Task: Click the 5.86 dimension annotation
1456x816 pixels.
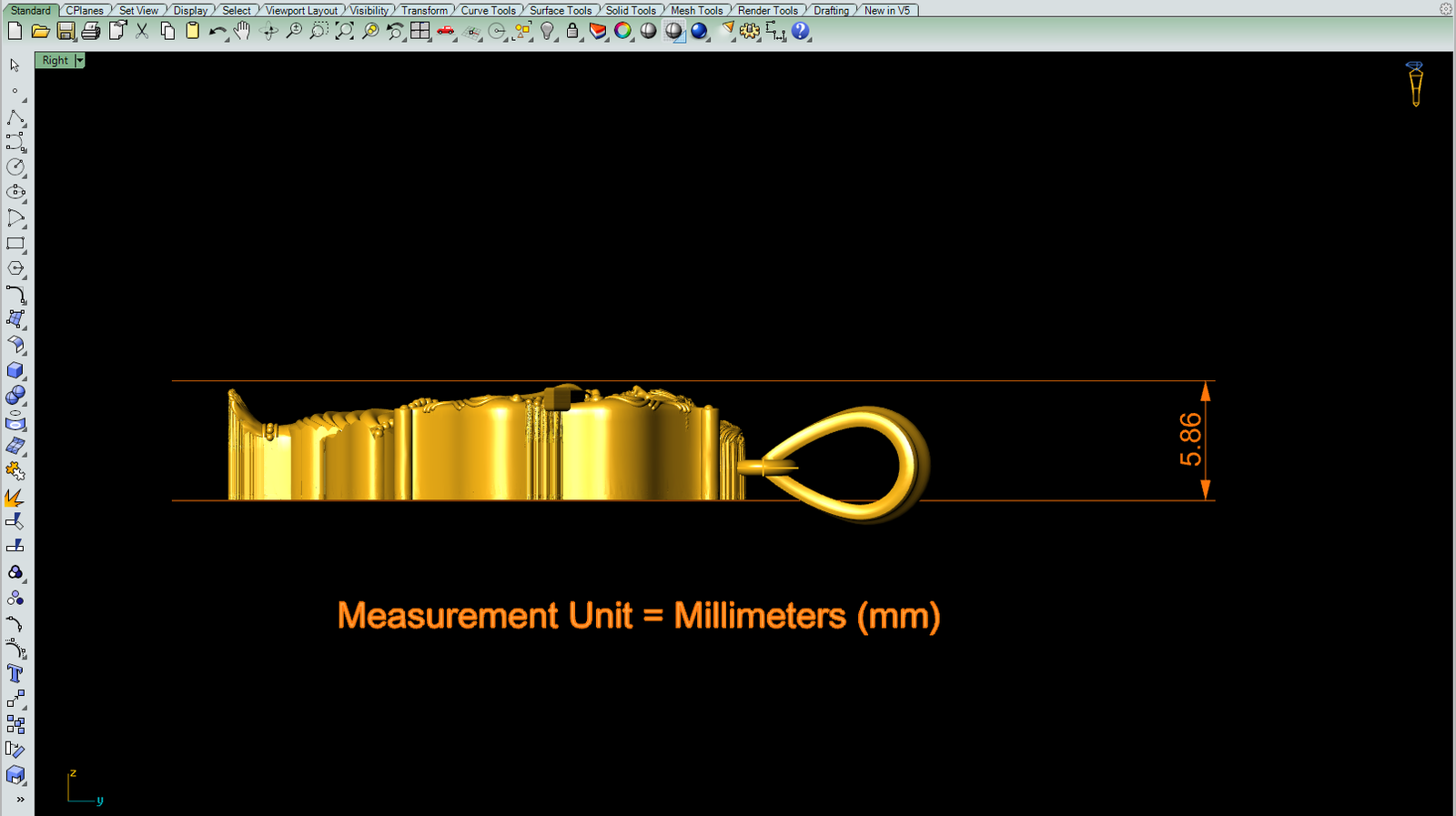Action: tap(1190, 439)
